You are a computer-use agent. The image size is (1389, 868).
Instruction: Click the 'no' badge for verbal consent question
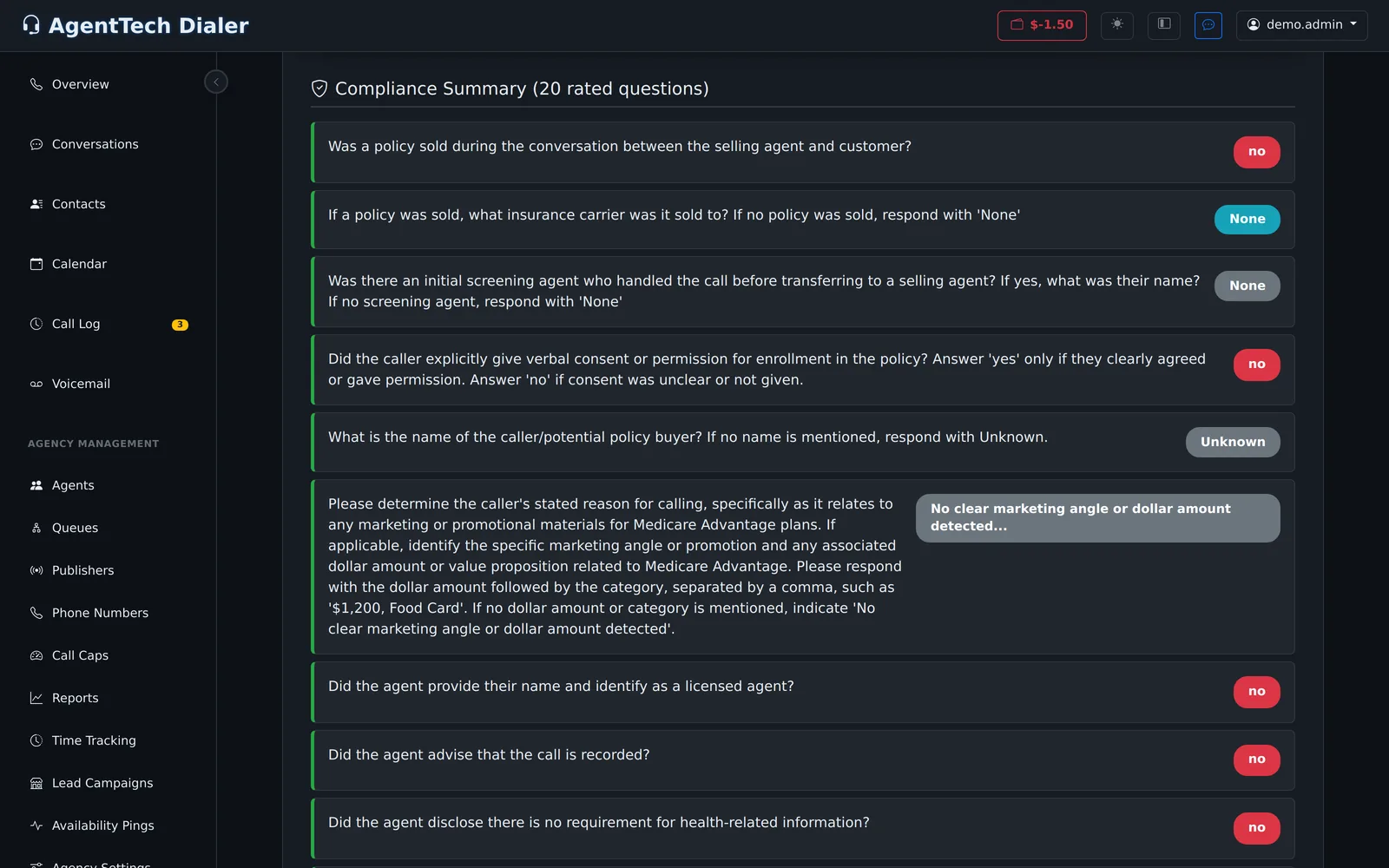point(1256,365)
